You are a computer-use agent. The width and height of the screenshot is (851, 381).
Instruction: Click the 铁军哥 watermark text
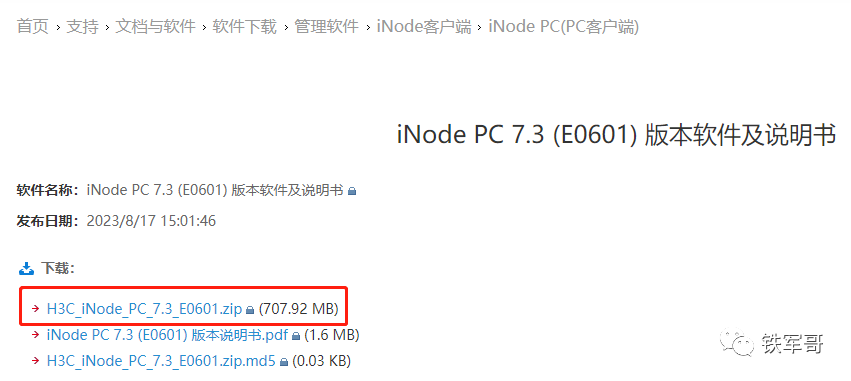(x=792, y=344)
